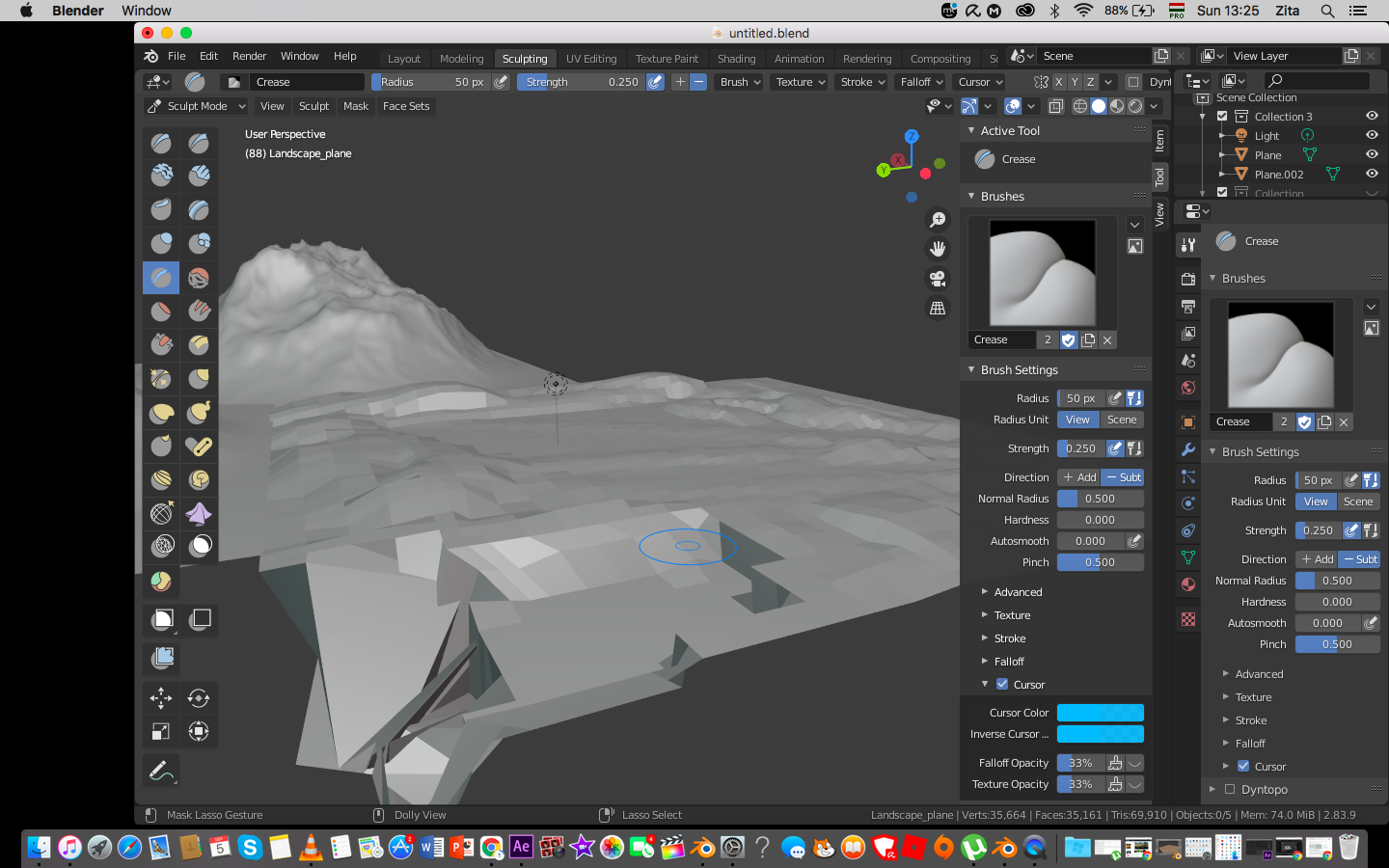
Task: Switch to the Modeling workspace tab
Action: coord(461,59)
